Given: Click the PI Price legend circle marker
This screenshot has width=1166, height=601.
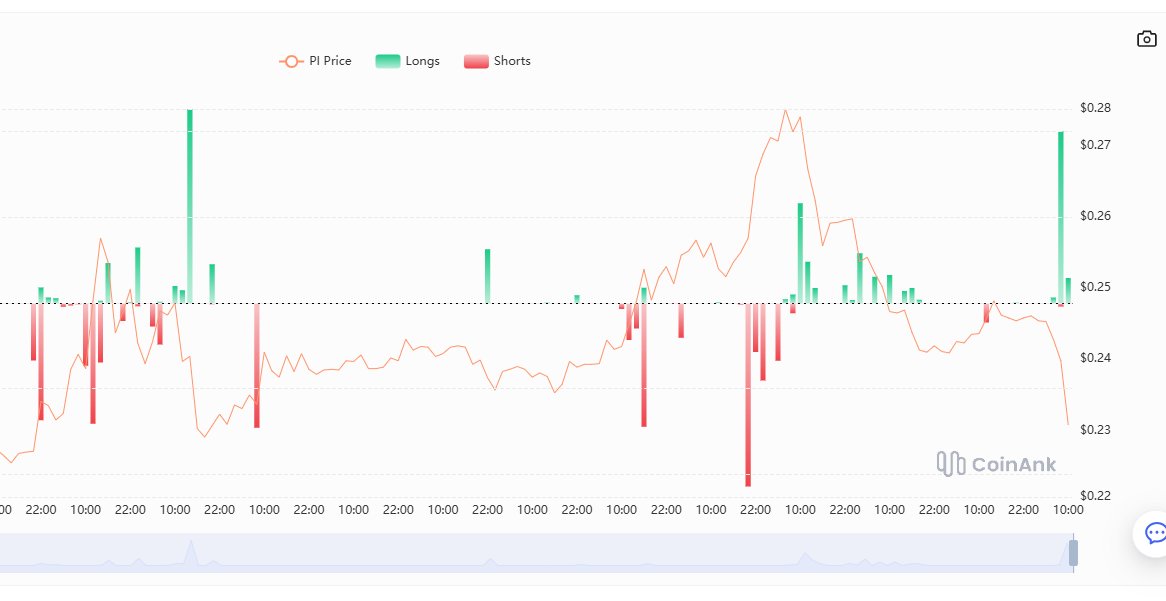Looking at the screenshot, I should [x=291, y=61].
